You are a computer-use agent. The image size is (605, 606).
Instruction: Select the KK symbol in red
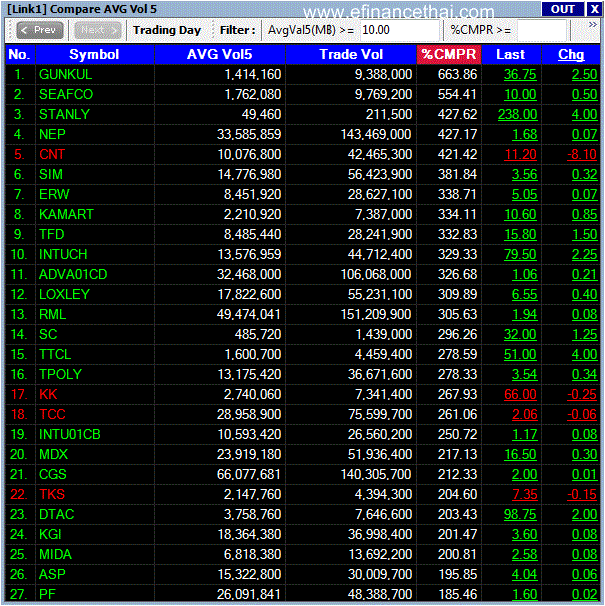pos(48,394)
